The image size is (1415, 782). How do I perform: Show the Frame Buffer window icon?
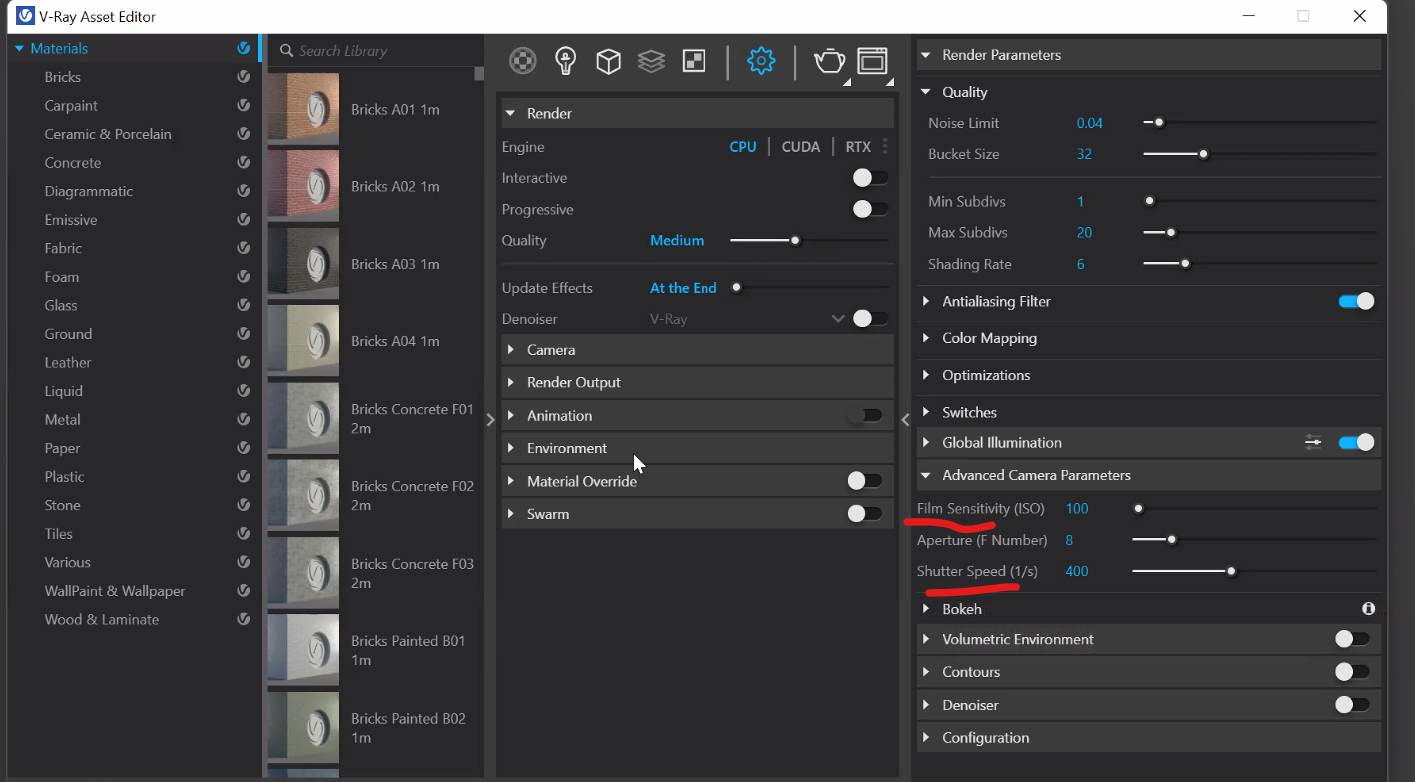(x=872, y=61)
